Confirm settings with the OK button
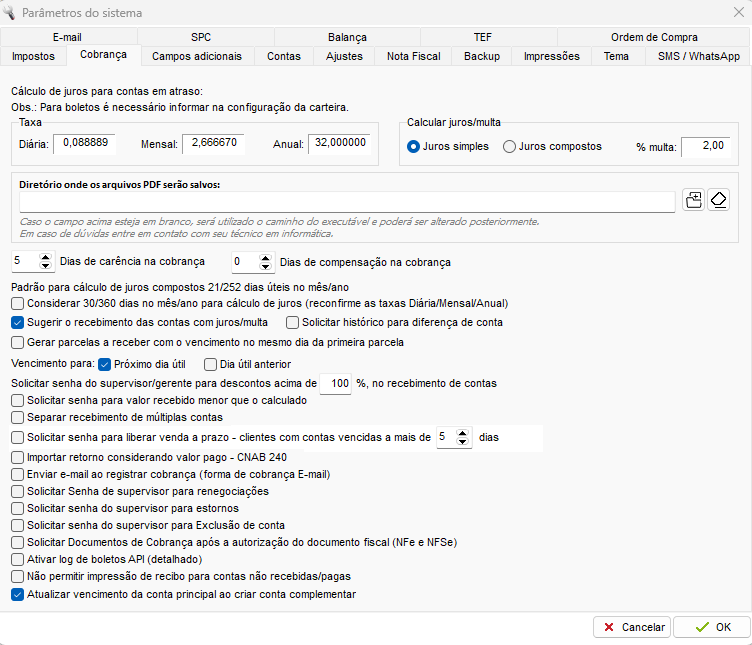This screenshot has width=752, height=645. 712,627
